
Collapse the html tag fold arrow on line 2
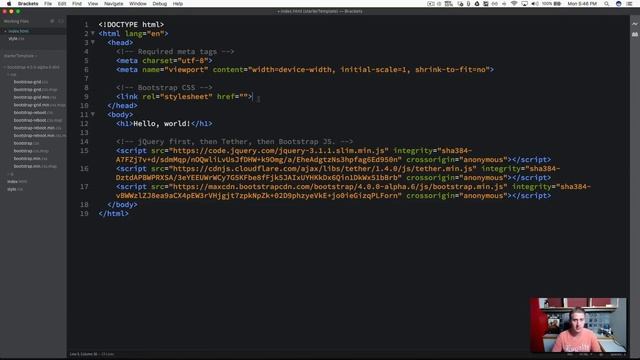(93, 33)
